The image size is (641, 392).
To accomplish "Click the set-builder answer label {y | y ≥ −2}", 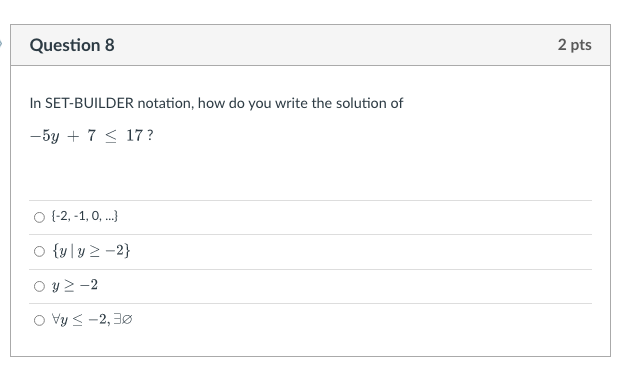I will [91, 250].
